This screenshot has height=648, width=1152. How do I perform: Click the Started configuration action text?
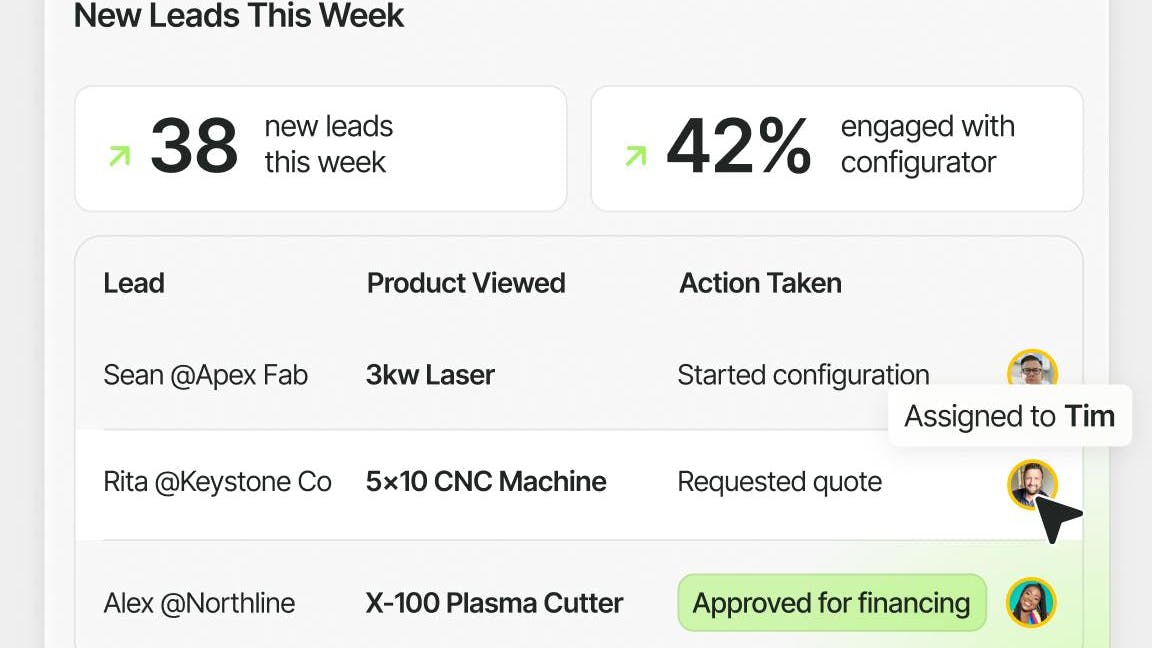[803, 375]
